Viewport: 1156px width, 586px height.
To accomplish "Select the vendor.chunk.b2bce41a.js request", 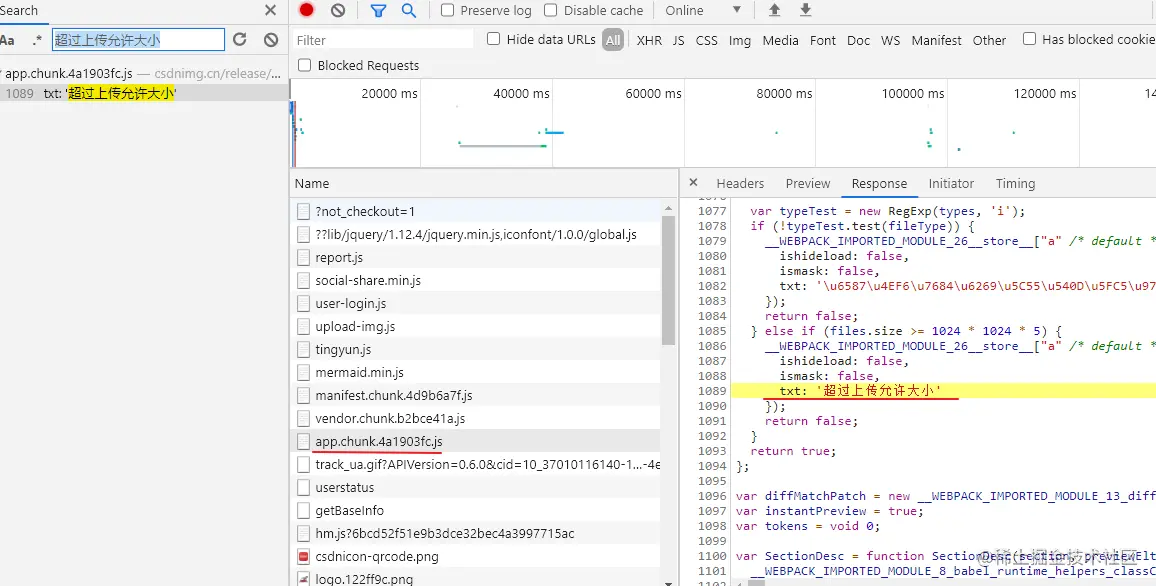I will tap(477, 418).
